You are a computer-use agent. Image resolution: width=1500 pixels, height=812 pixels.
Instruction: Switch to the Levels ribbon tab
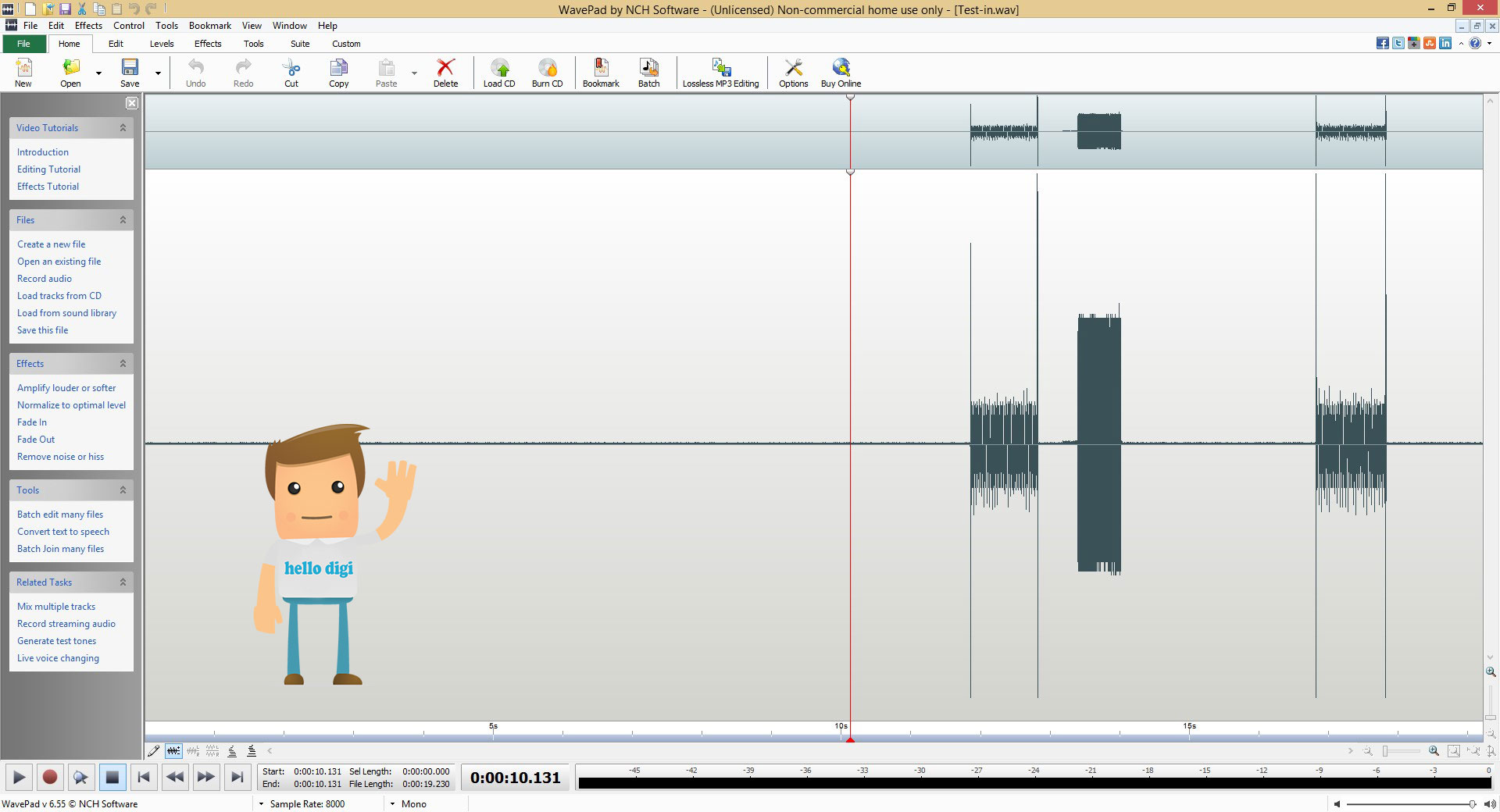(x=162, y=44)
